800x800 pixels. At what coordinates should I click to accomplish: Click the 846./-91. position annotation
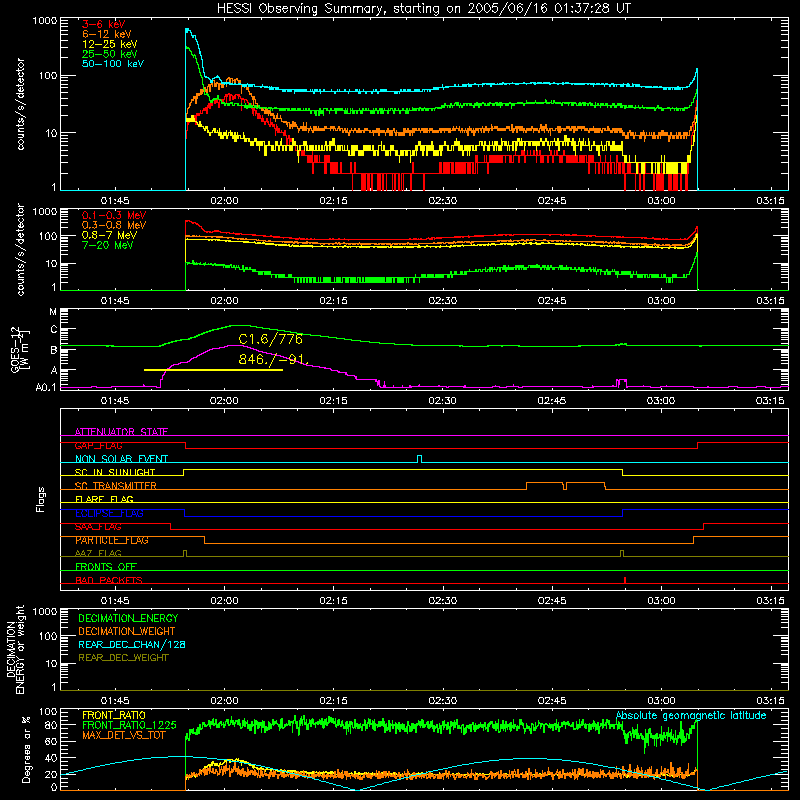273,360
